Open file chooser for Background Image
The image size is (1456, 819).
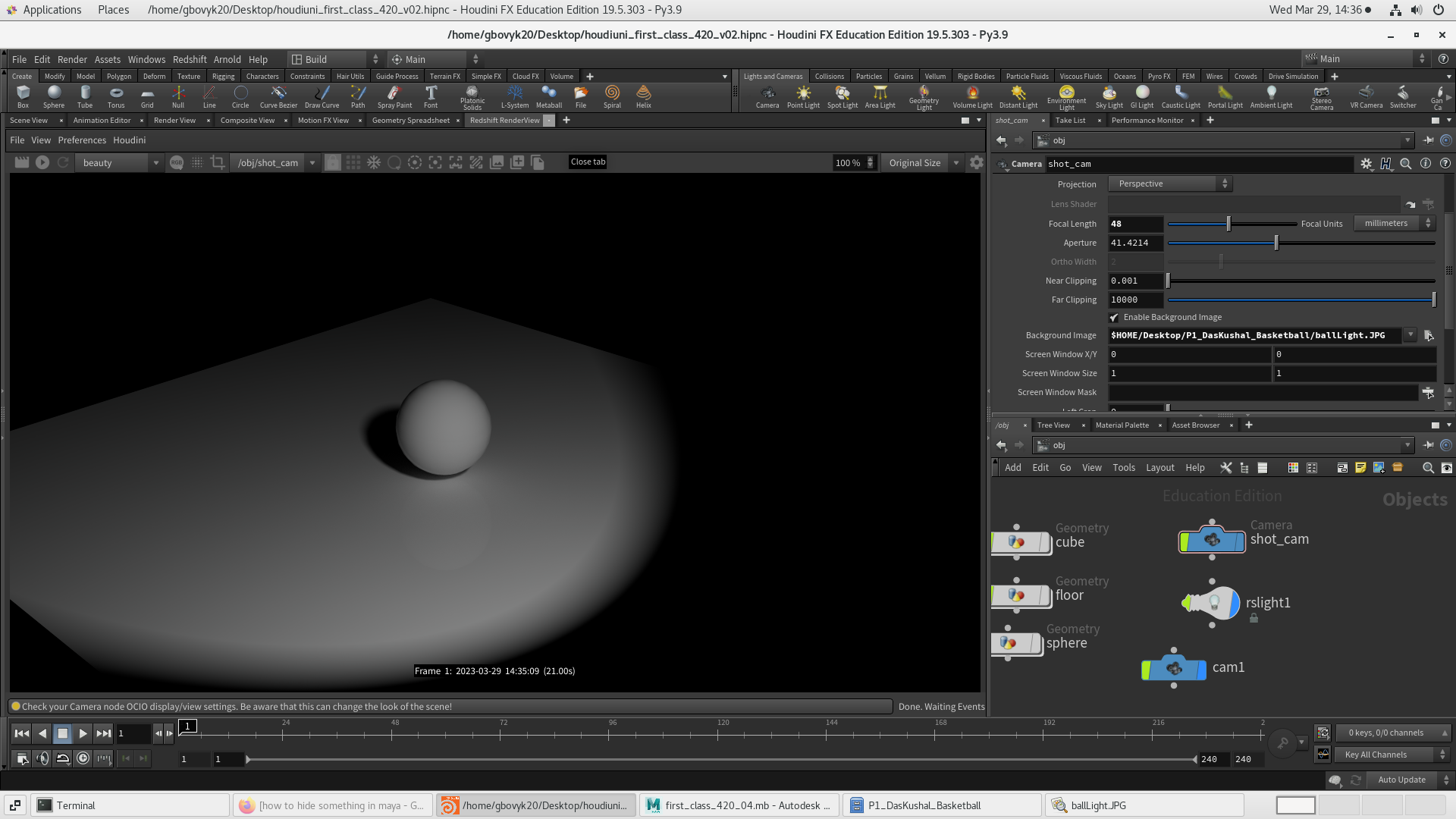pos(1429,335)
